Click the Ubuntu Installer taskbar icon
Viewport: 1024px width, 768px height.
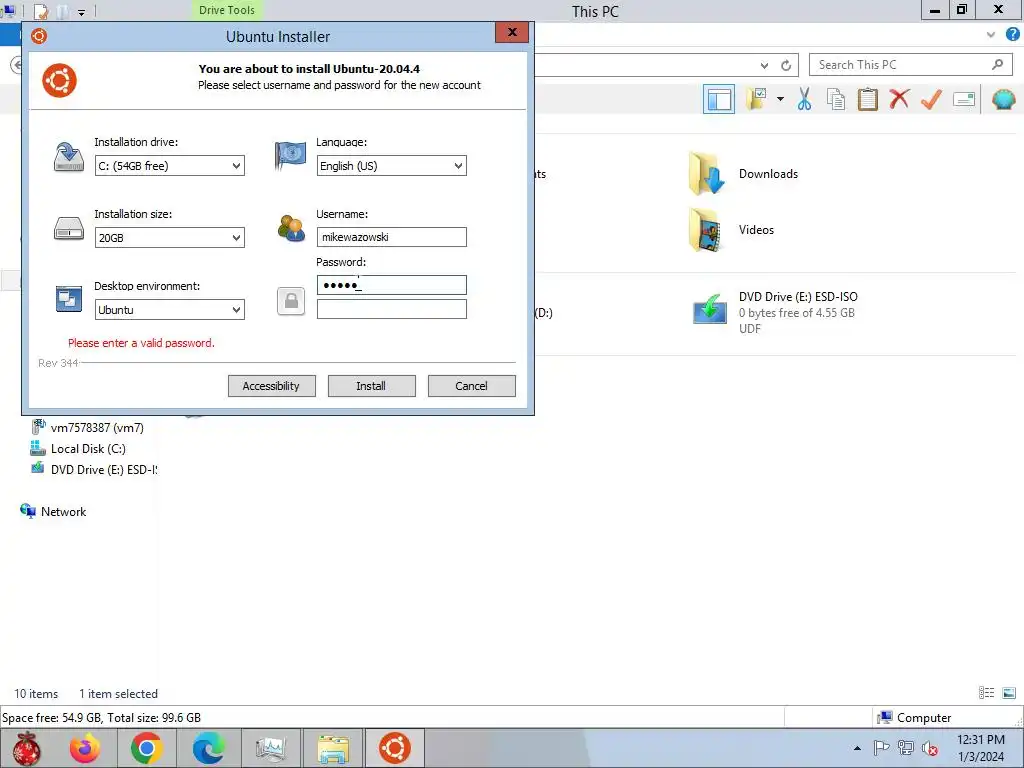pyautogui.click(x=395, y=748)
